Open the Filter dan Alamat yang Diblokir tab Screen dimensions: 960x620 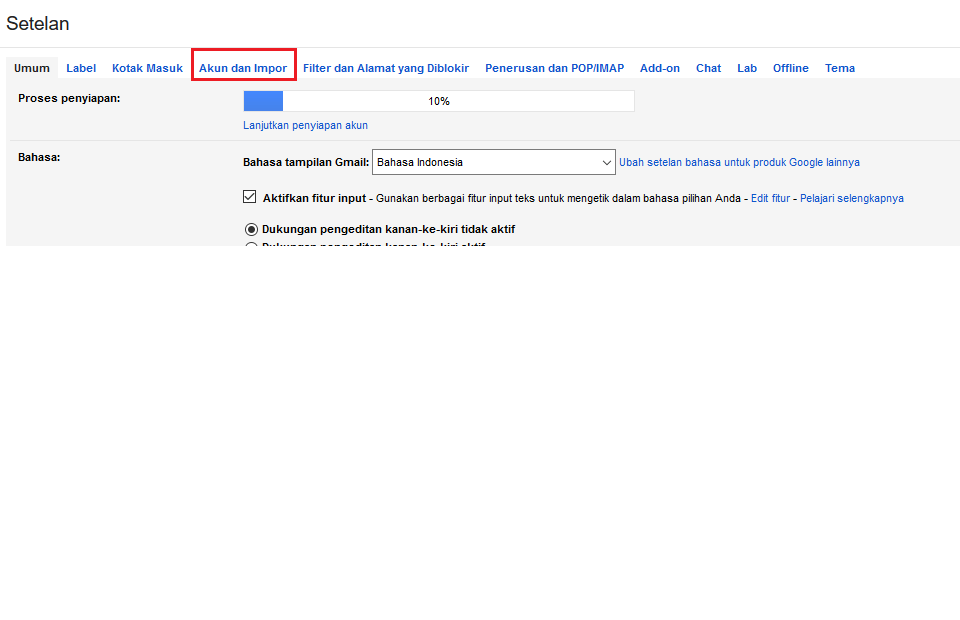(x=384, y=68)
